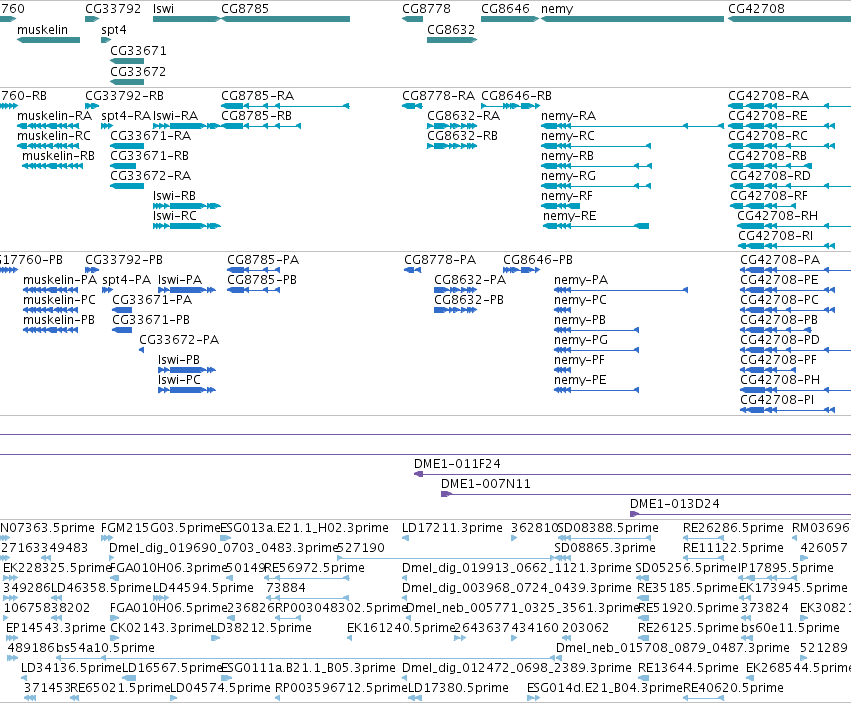Screen dimensions: 851x703
Task: Select EST label LD17380.5prime
Action: [x=458, y=688]
